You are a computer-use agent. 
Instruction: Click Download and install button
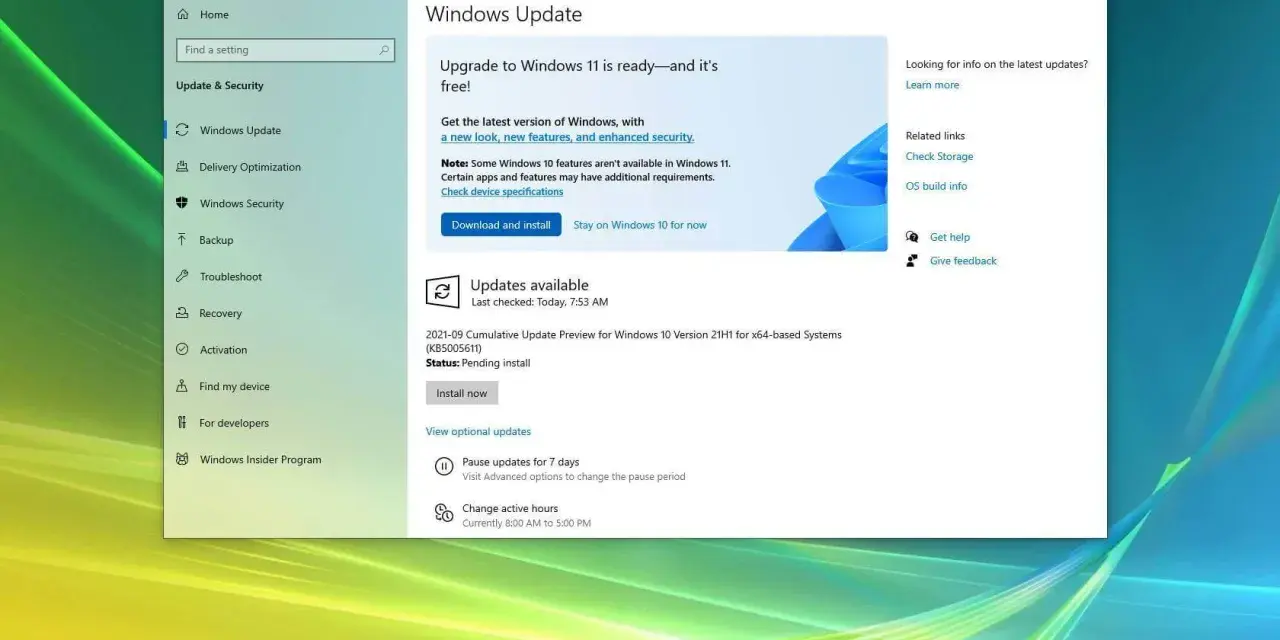(x=501, y=225)
